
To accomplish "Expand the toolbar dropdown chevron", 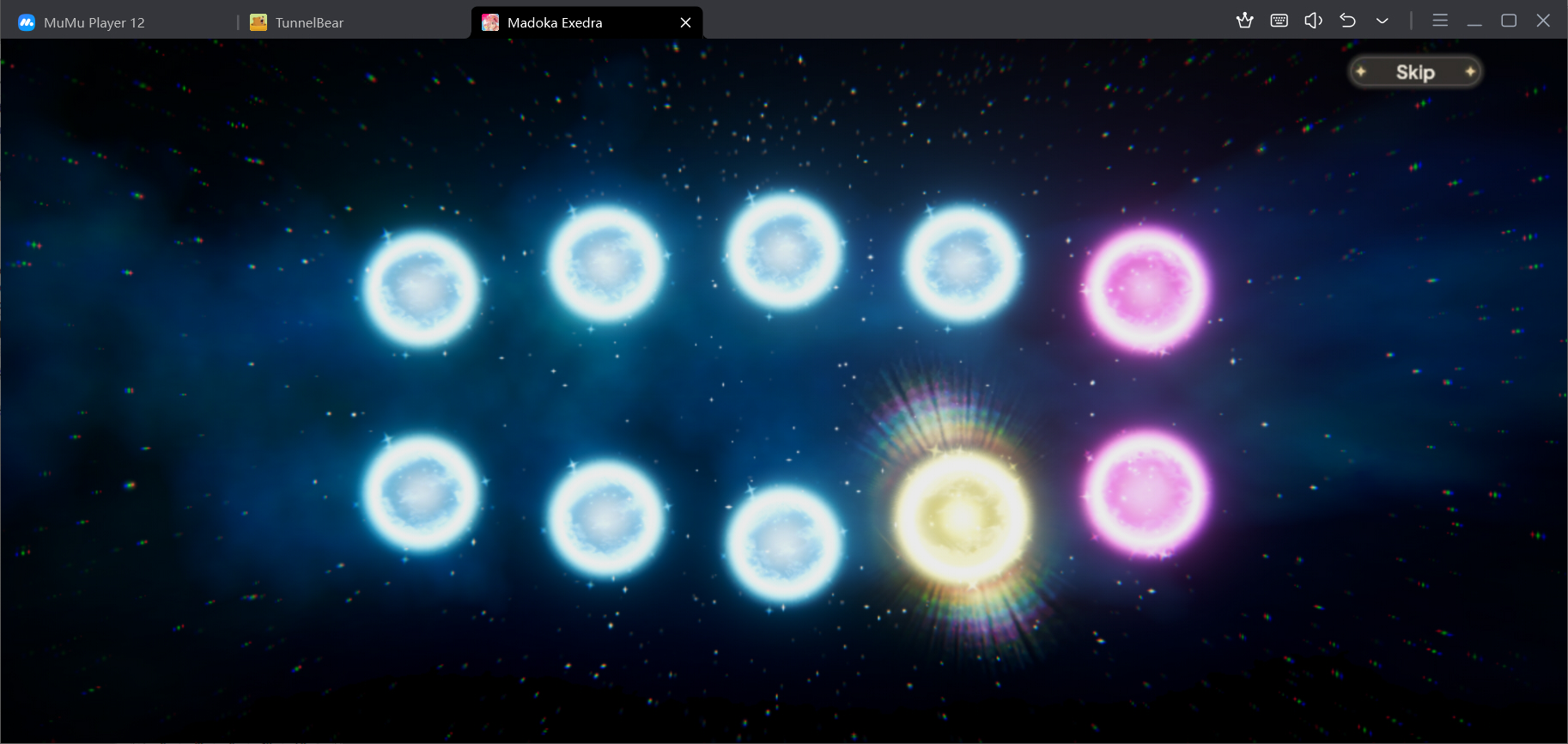I will point(1382,21).
